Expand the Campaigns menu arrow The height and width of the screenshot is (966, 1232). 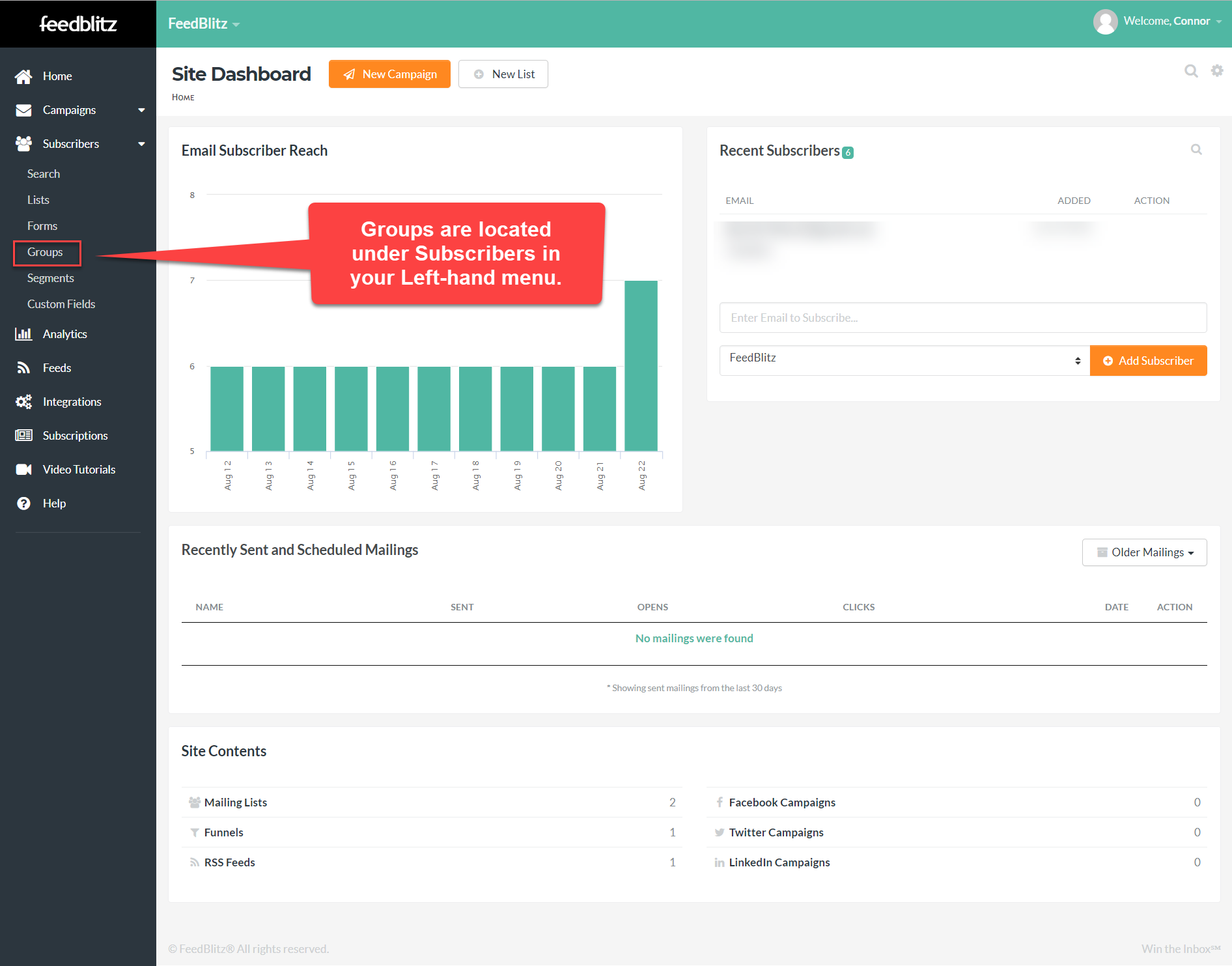(x=141, y=110)
